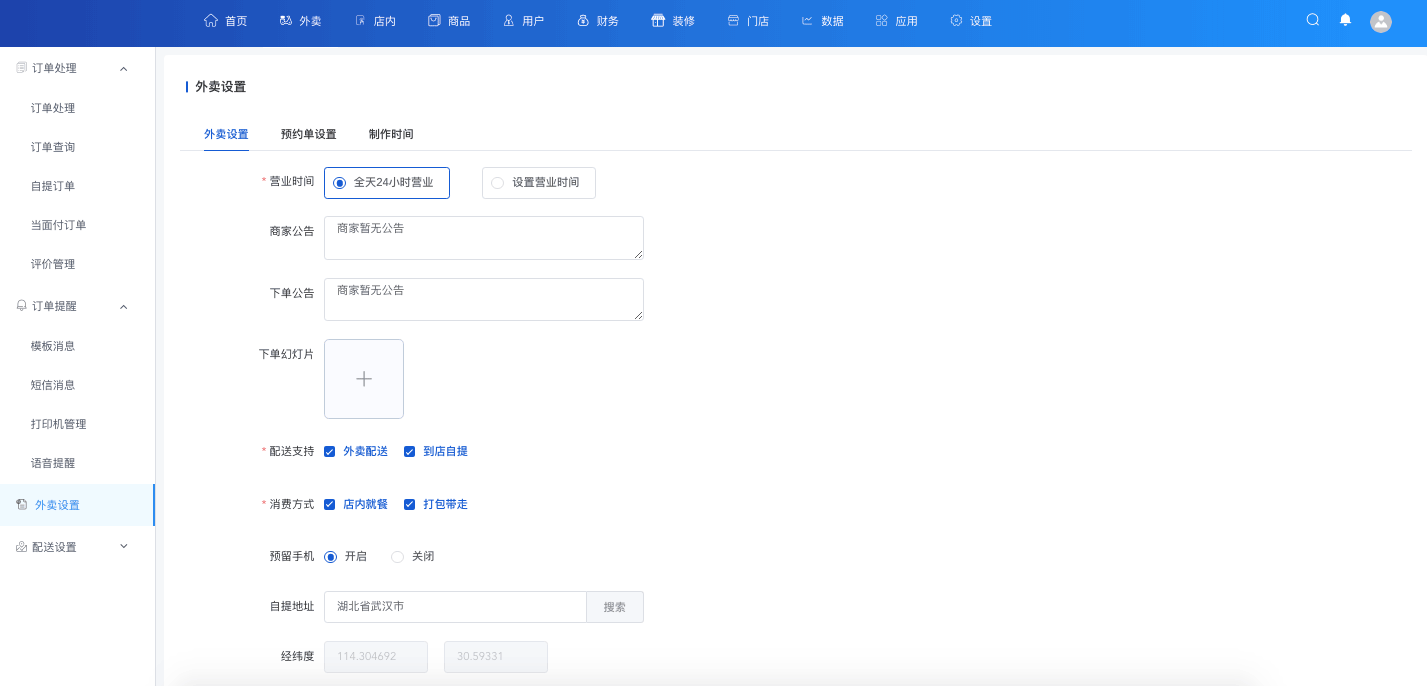Uncheck the 外卖配送 checkbox
This screenshot has width=1427, height=686.
pos(330,452)
